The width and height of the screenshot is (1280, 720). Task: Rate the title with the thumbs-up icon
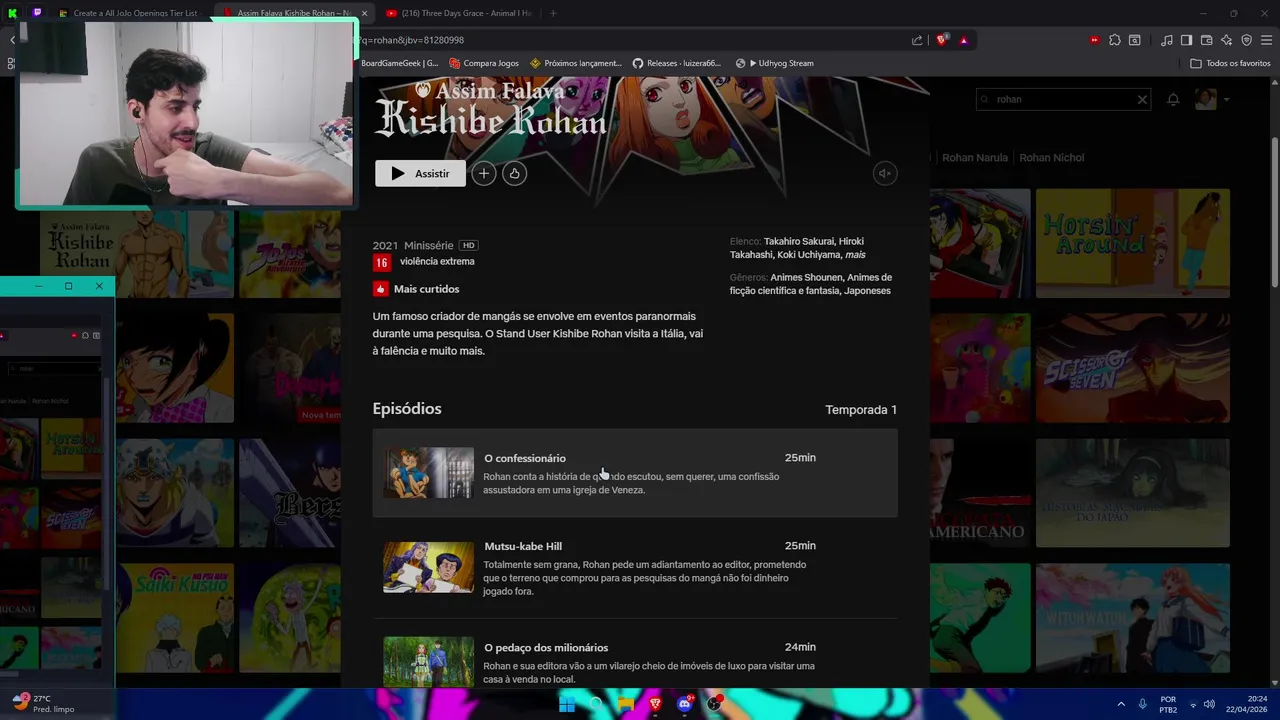point(514,173)
